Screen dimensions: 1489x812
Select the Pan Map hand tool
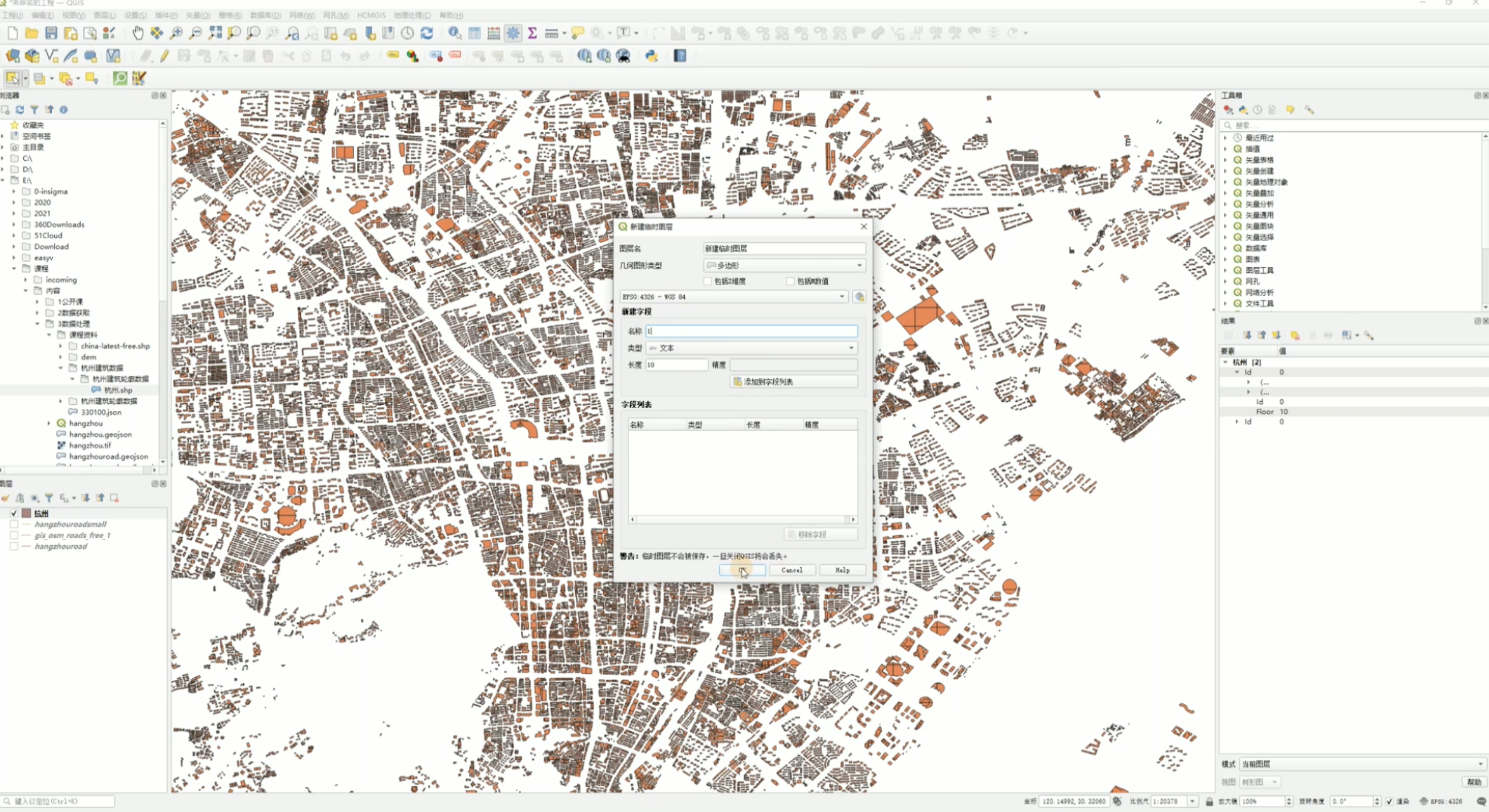click(138, 33)
